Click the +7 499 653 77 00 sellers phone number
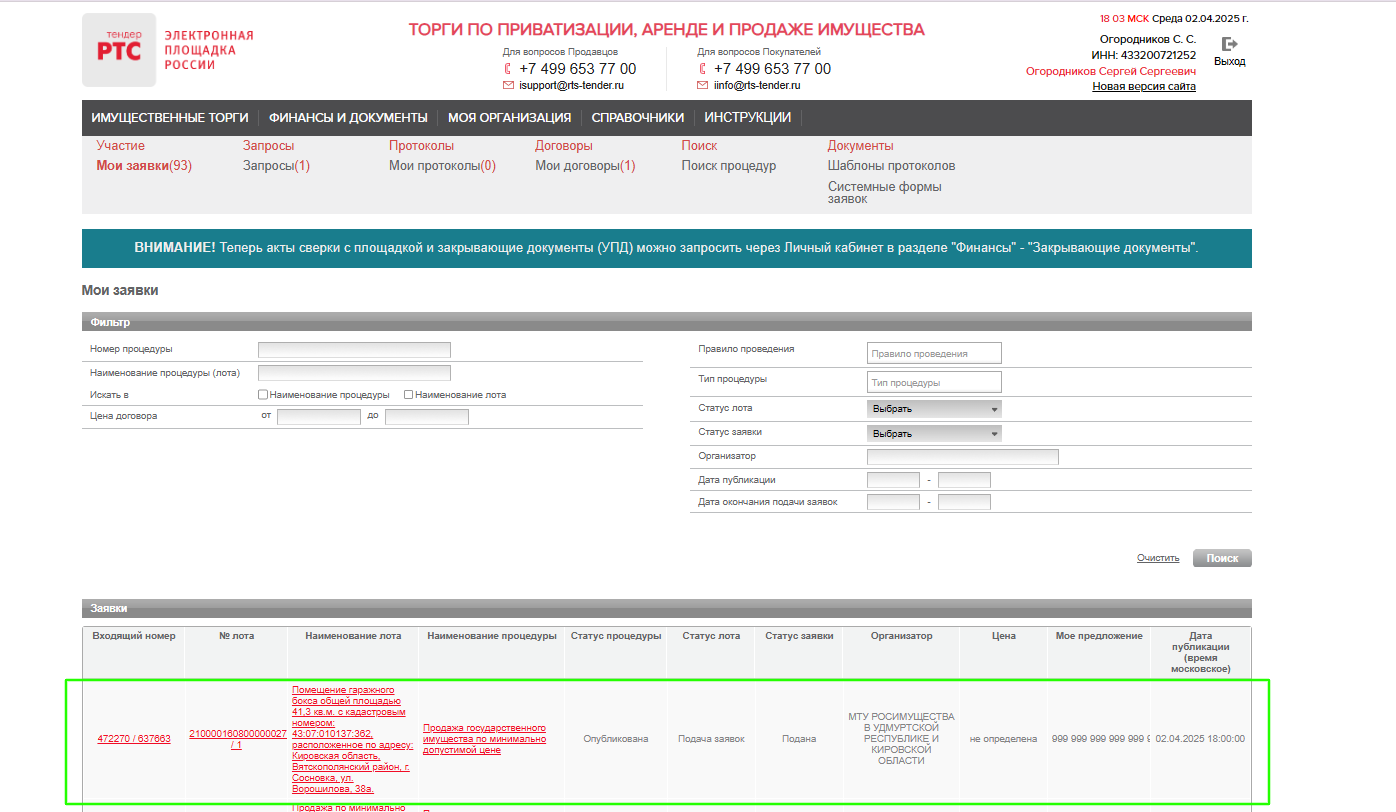This screenshot has height=812, width=1396. [577, 69]
